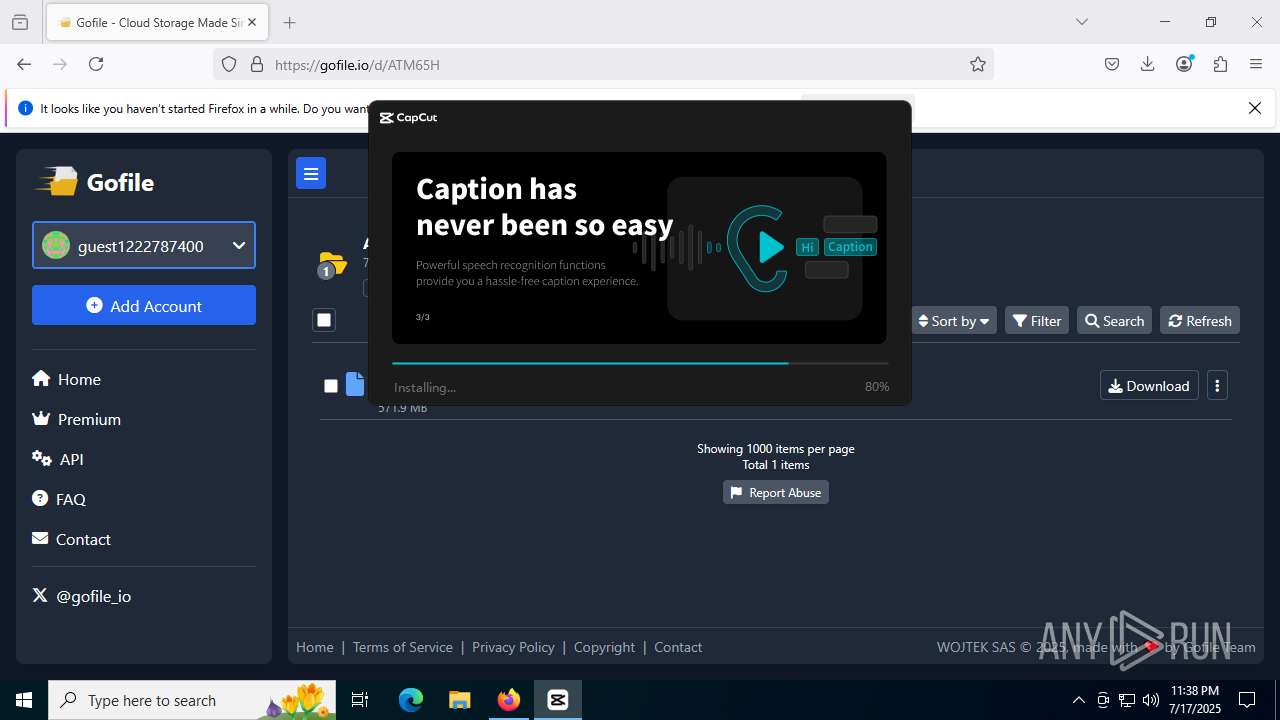Screen dimensions: 1280x720
Task: Bookmark this page with star icon
Action: pyautogui.click(x=978, y=64)
